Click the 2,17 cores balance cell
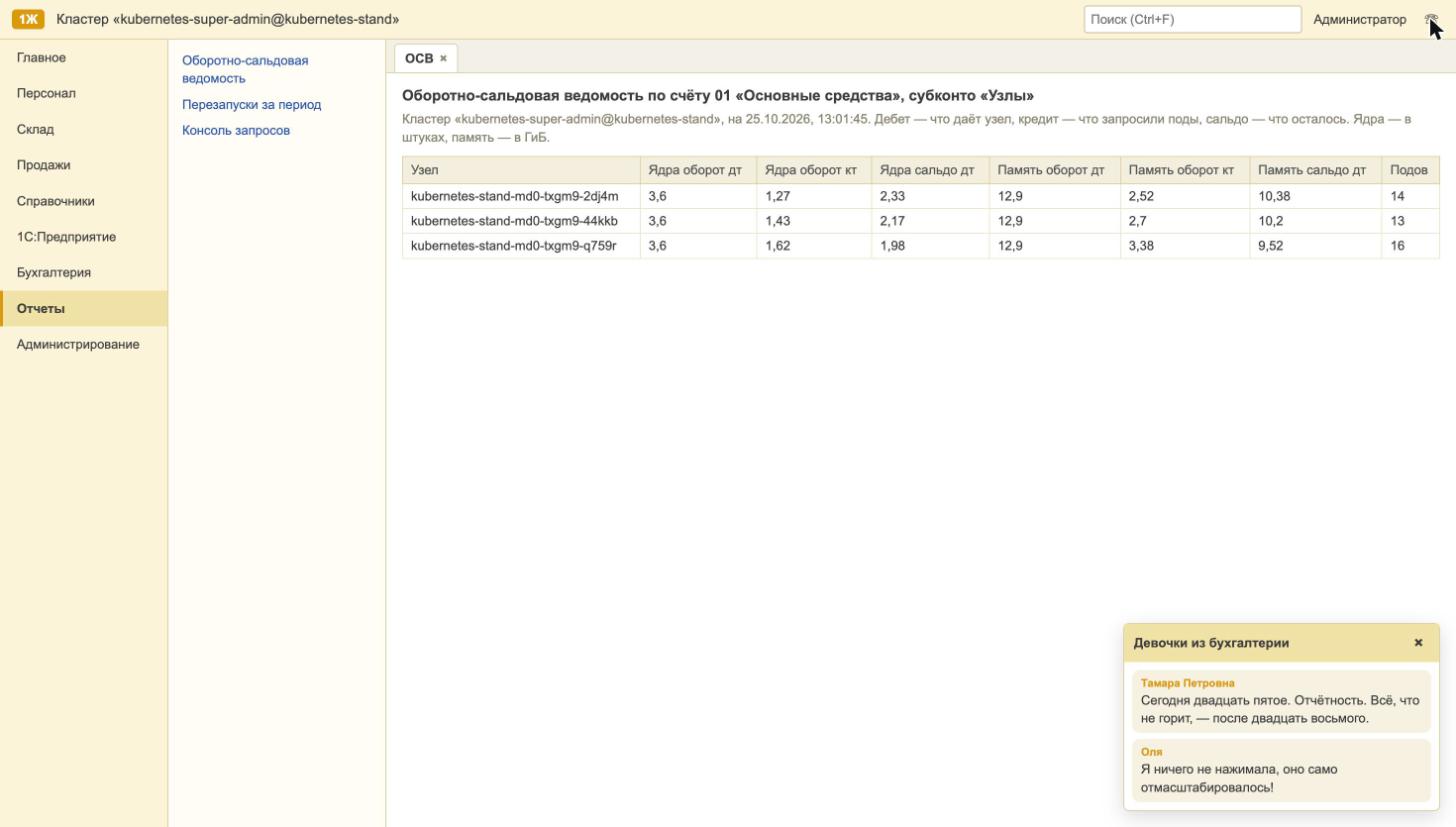Image resolution: width=1456 pixels, height=827 pixels. pyautogui.click(x=930, y=221)
